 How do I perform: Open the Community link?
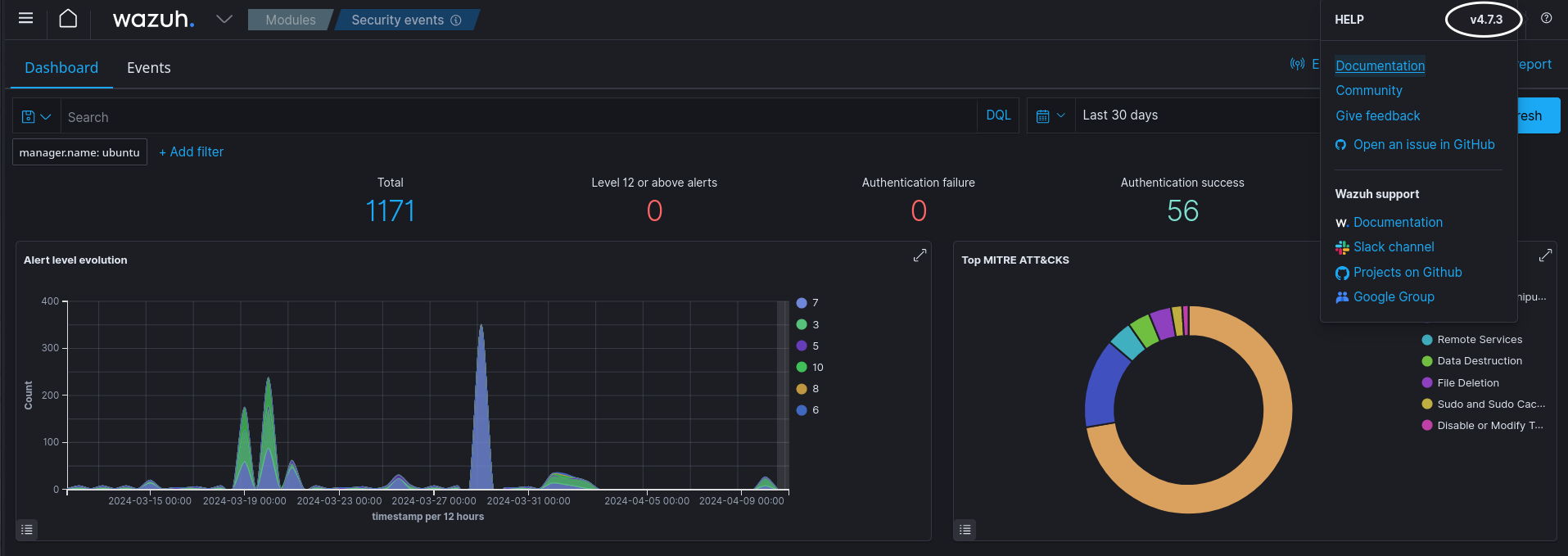click(1369, 91)
